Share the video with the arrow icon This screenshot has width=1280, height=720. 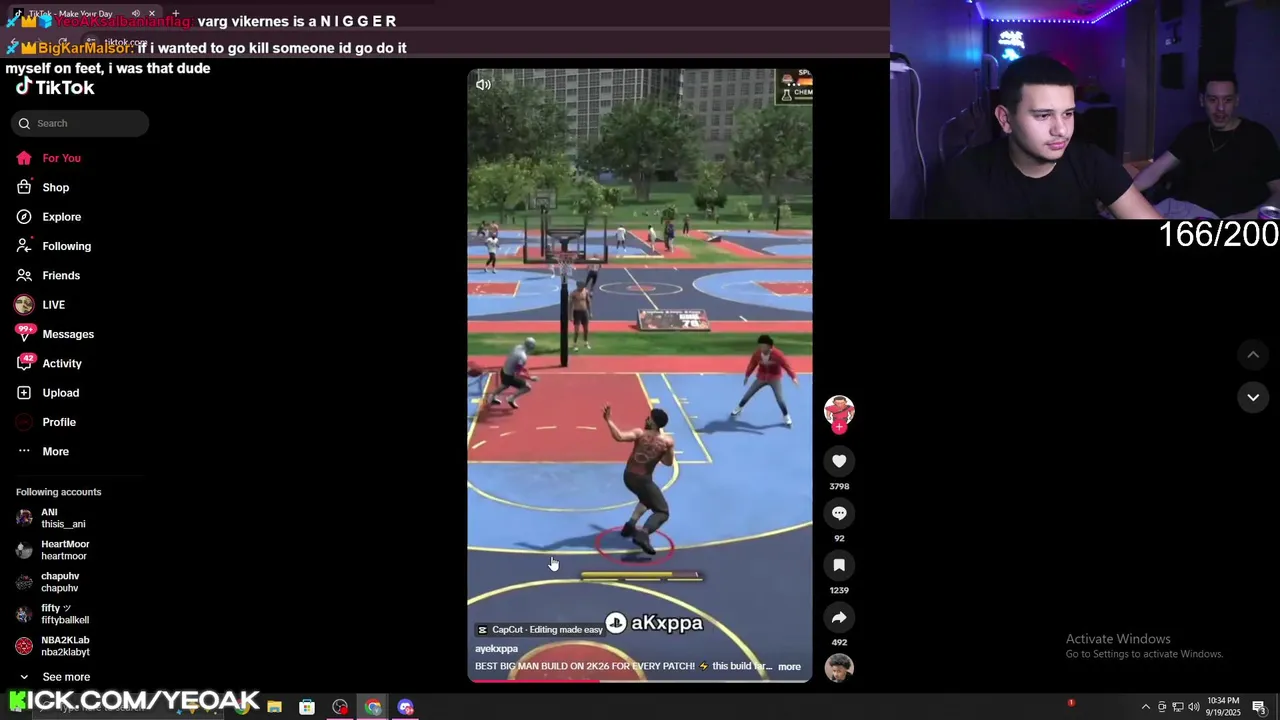[x=839, y=617]
